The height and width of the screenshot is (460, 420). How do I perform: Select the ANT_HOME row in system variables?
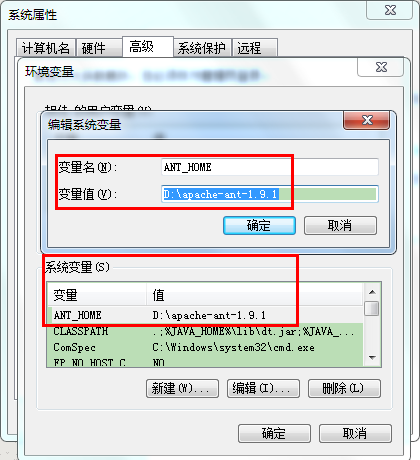205,315
